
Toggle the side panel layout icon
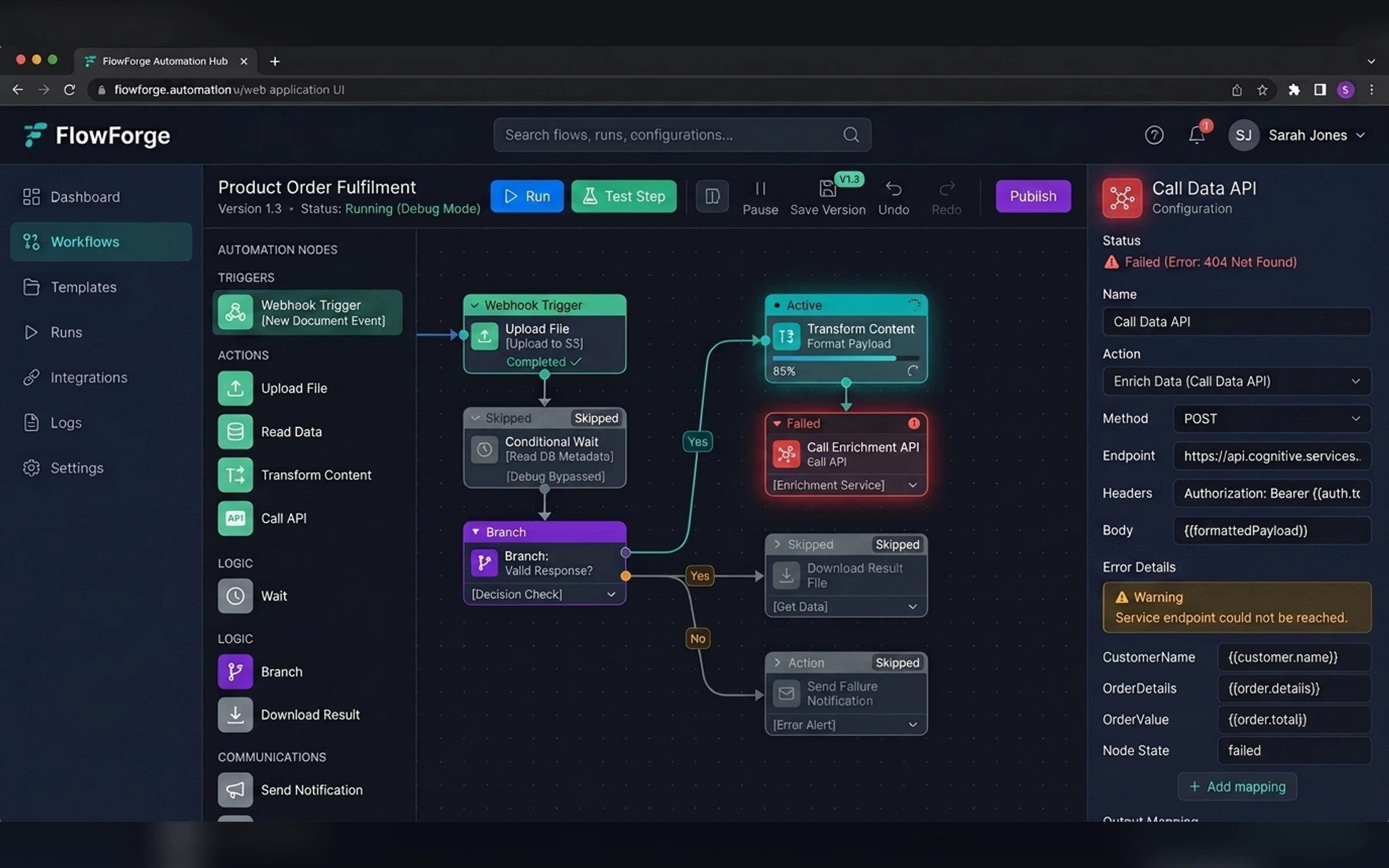[x=712, y=196]
